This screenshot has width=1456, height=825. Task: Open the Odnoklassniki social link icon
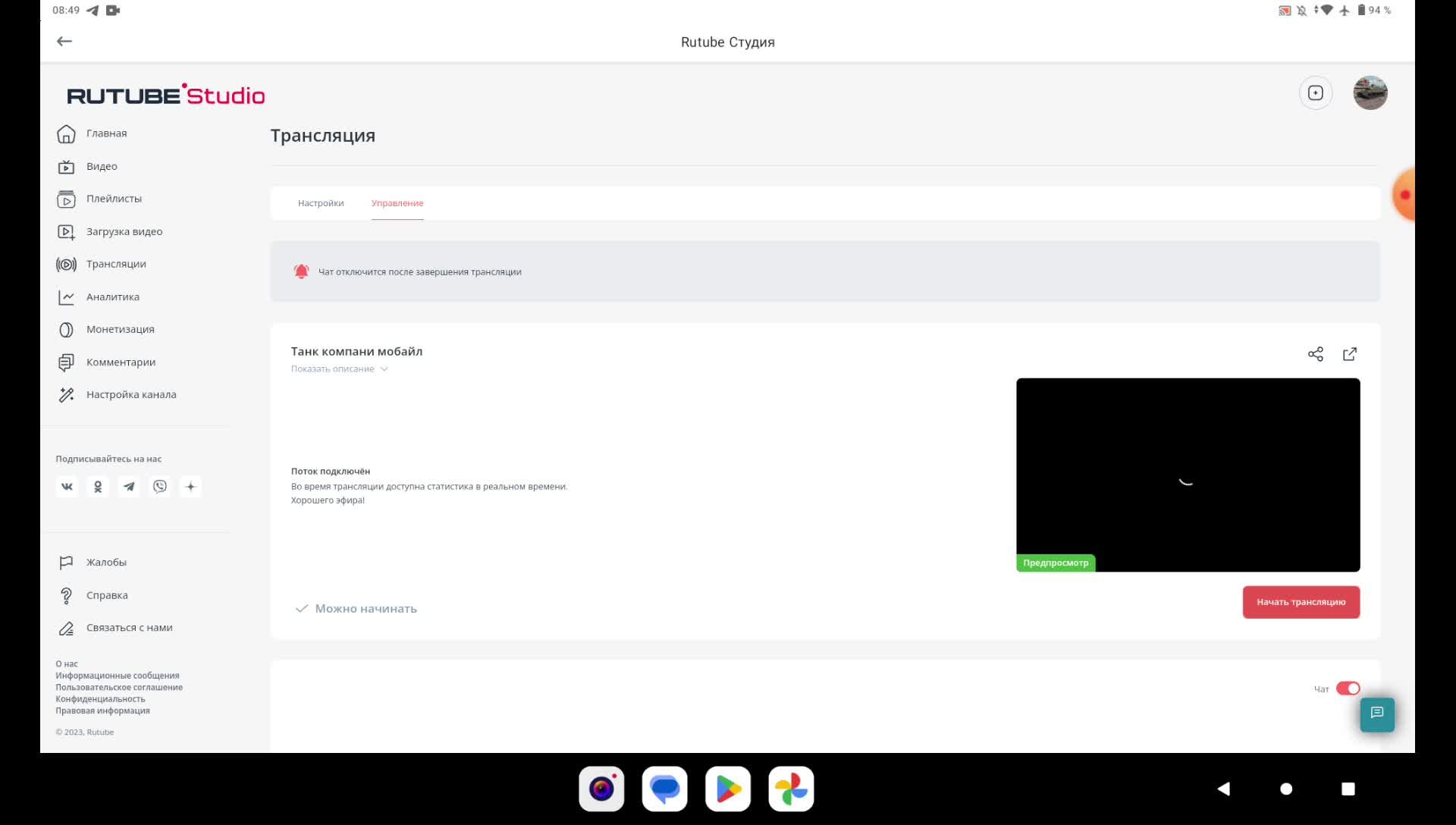[x=98, y=487]
